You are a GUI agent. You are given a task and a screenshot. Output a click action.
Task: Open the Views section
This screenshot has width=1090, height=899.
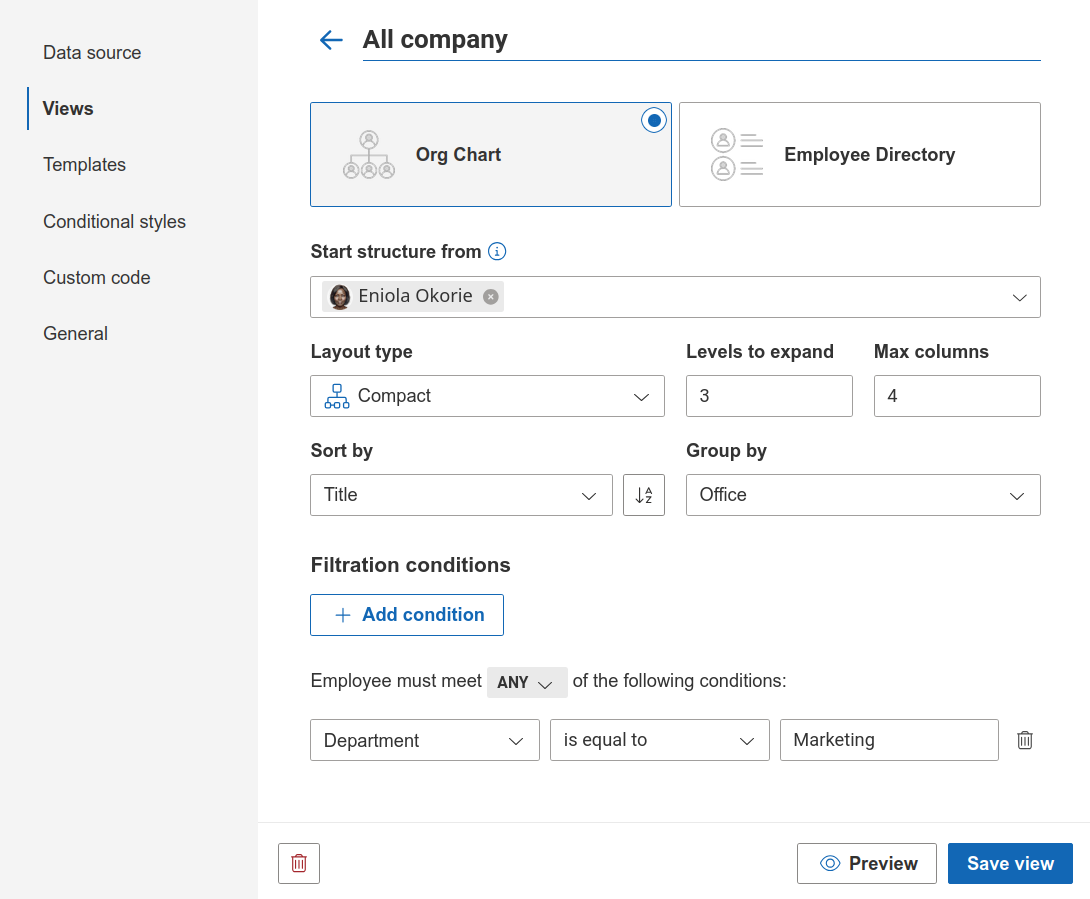point(67,108)
